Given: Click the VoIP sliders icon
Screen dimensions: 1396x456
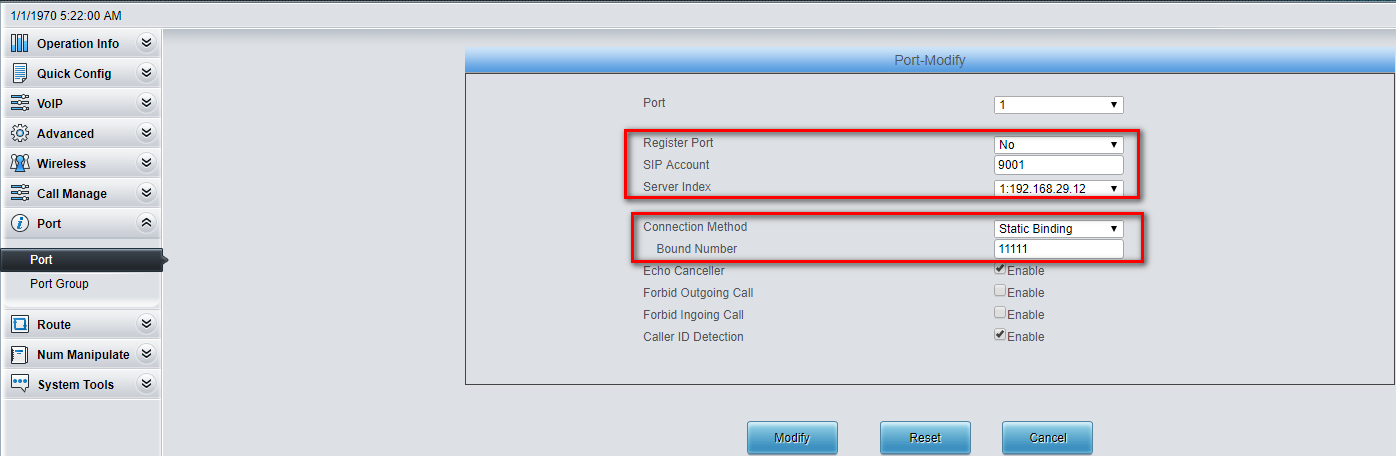Looking at the screenshot, I should [19, 103].
